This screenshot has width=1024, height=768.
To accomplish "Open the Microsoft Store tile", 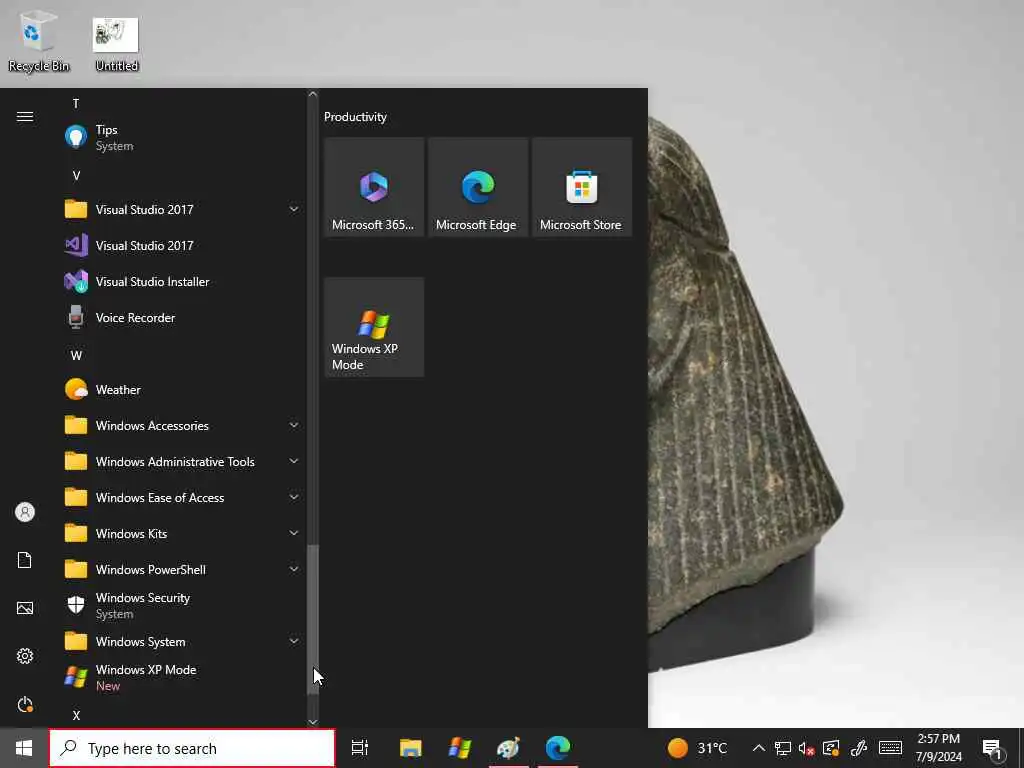I will [582, 187].
